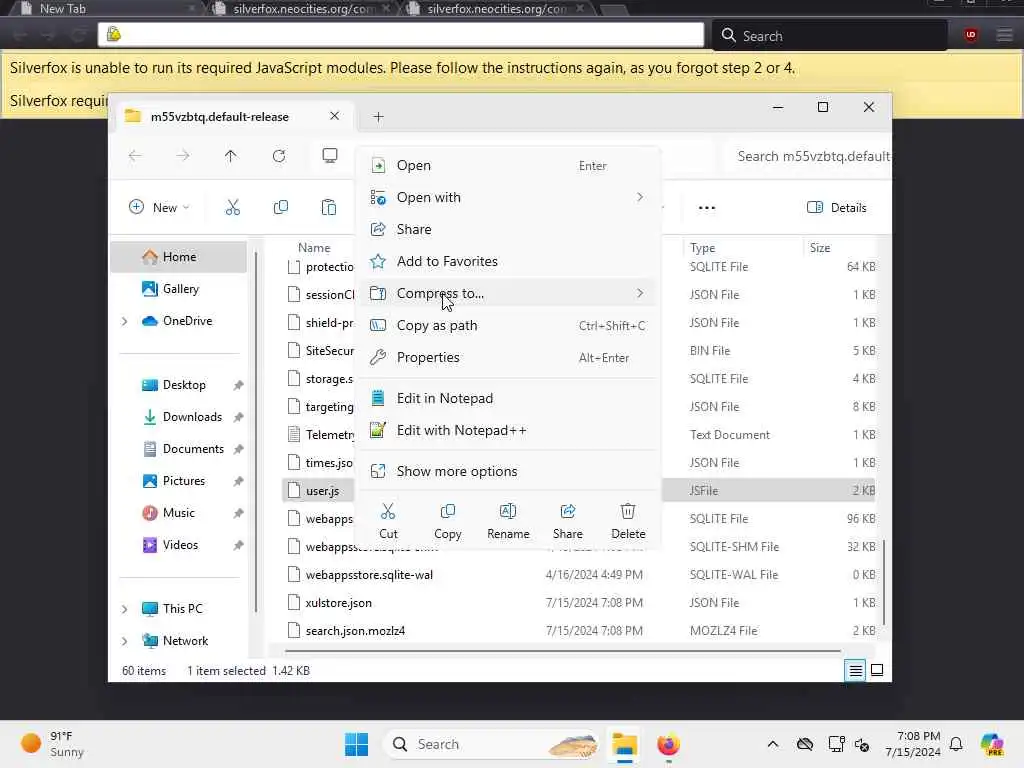Viewport: 1024px width, 768px height.
Task: Expand the Compress to submenu arrow
Action: 640,293
